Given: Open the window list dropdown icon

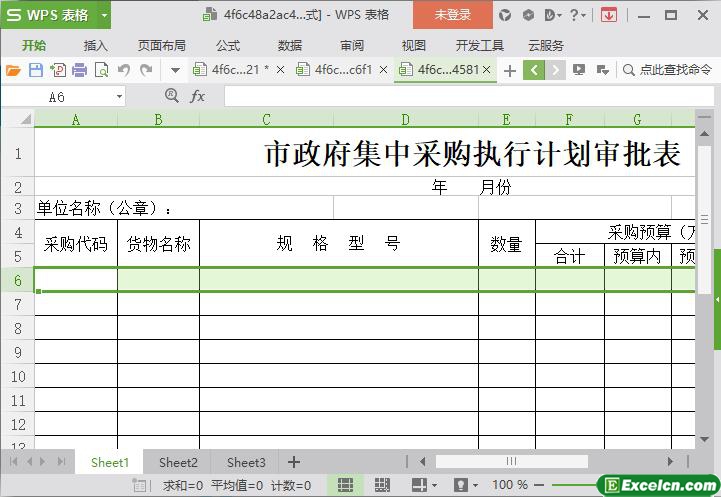Looking at the screenshot, I should point(602,70).
